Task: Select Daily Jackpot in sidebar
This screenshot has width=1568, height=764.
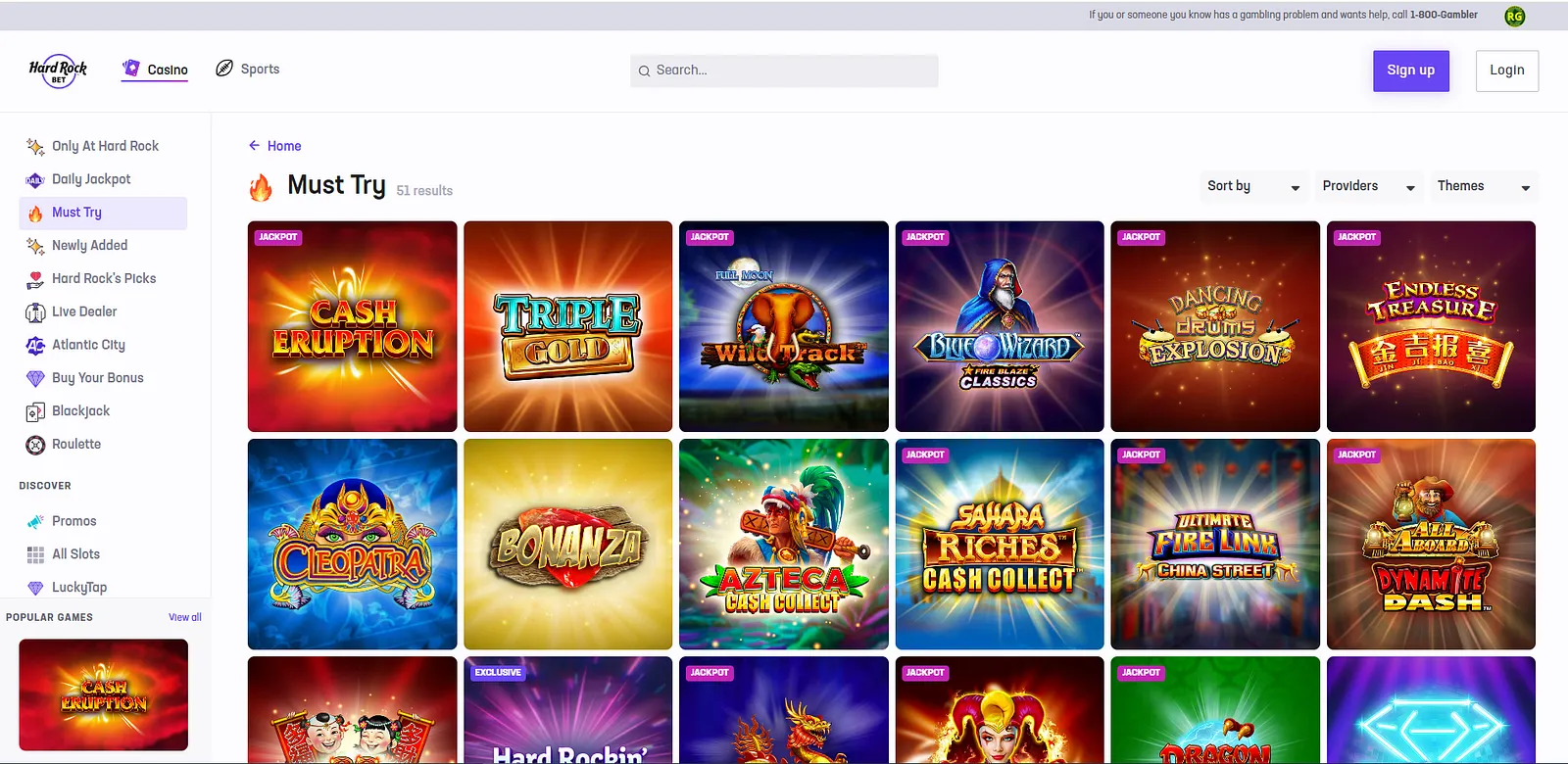Action: click(x=91, y=179)
